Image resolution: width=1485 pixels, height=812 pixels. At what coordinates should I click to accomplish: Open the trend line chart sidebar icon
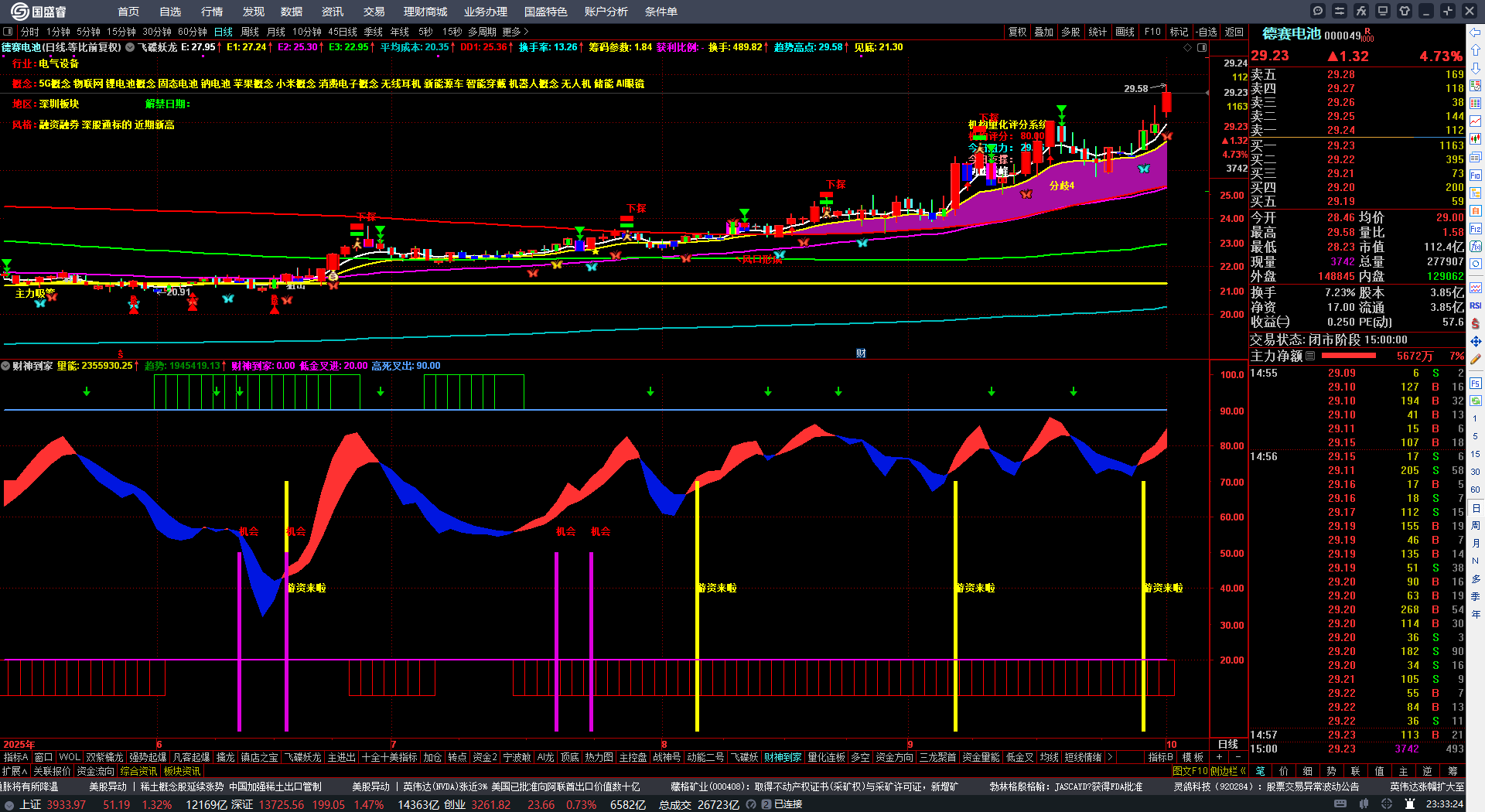click(x=1476, y=121)
